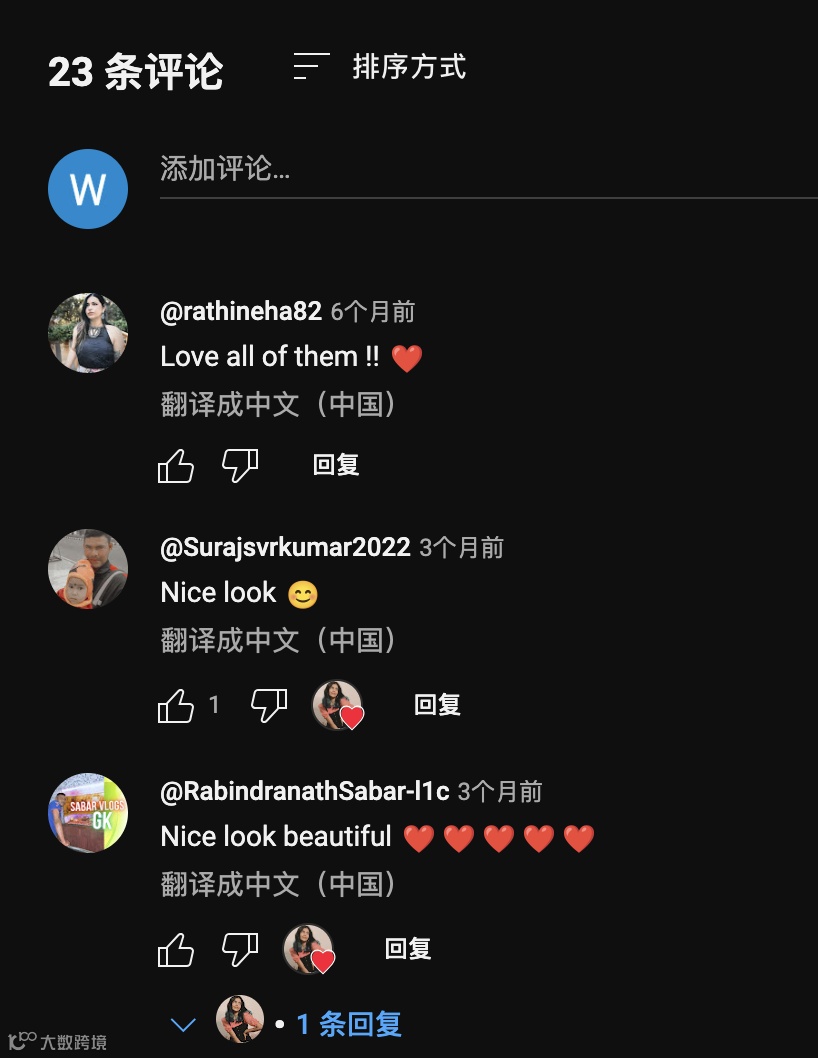The width and height of the screenshot is (818, 1058).
Task: Click the blue W account avatar
Action: click(x=88, y=189)
